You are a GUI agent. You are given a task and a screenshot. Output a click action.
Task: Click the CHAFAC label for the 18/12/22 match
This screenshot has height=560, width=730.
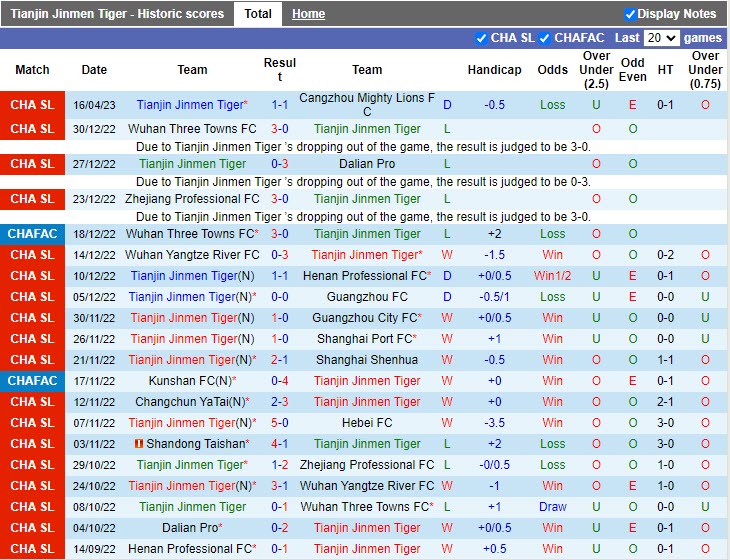[x=32, y=234]
